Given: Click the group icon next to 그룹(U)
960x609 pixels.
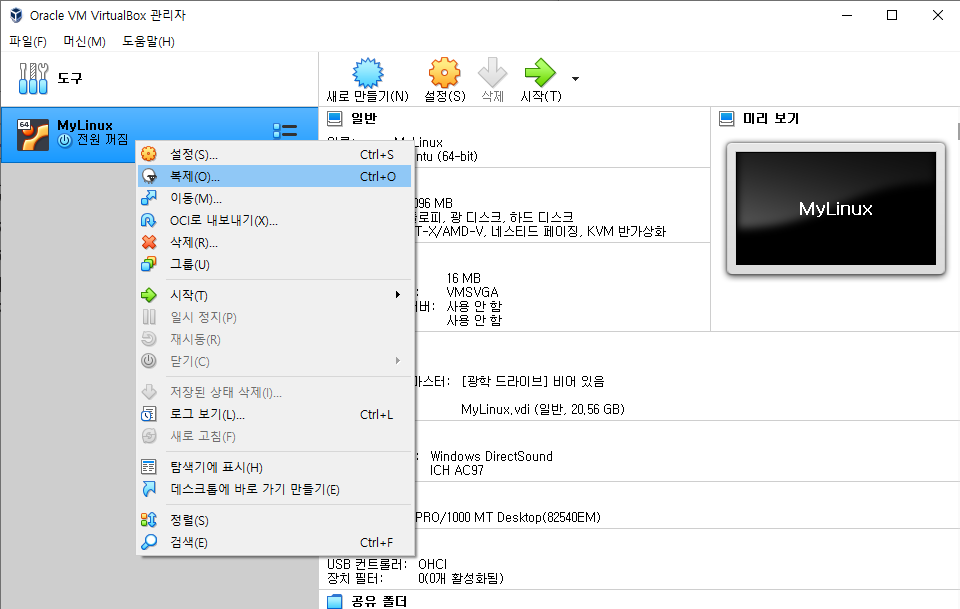Looking at the screenshot, I should tap(149, 264).
